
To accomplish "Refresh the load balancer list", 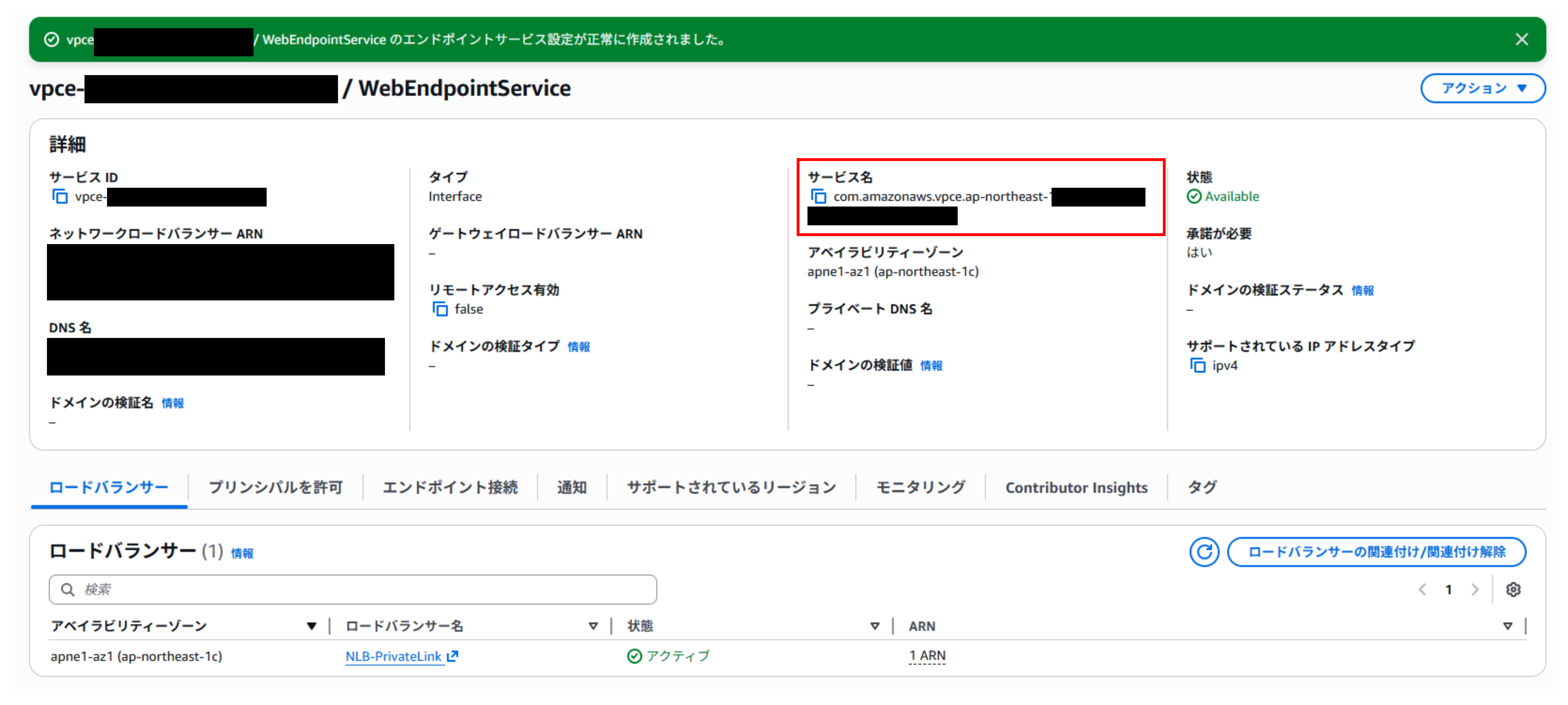I will [x=1204, y=552].
